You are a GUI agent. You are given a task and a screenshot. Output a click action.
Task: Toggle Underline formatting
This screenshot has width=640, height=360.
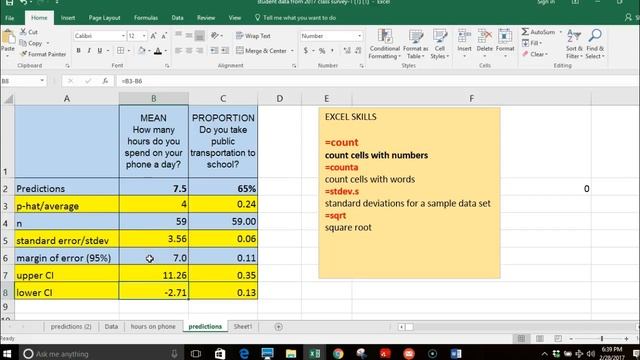[100, 51]
